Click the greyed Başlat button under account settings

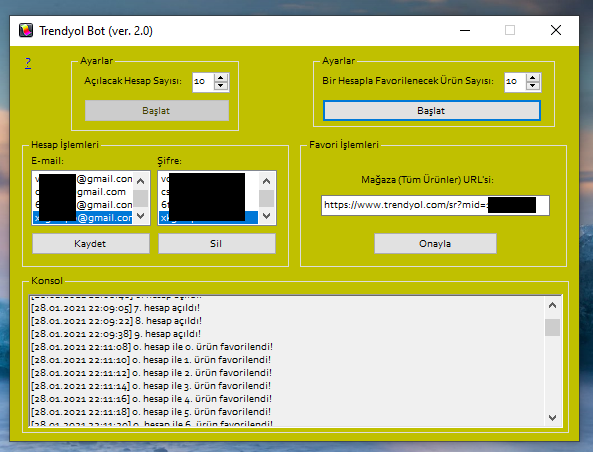pyautogui.click(x=157, y=111)
